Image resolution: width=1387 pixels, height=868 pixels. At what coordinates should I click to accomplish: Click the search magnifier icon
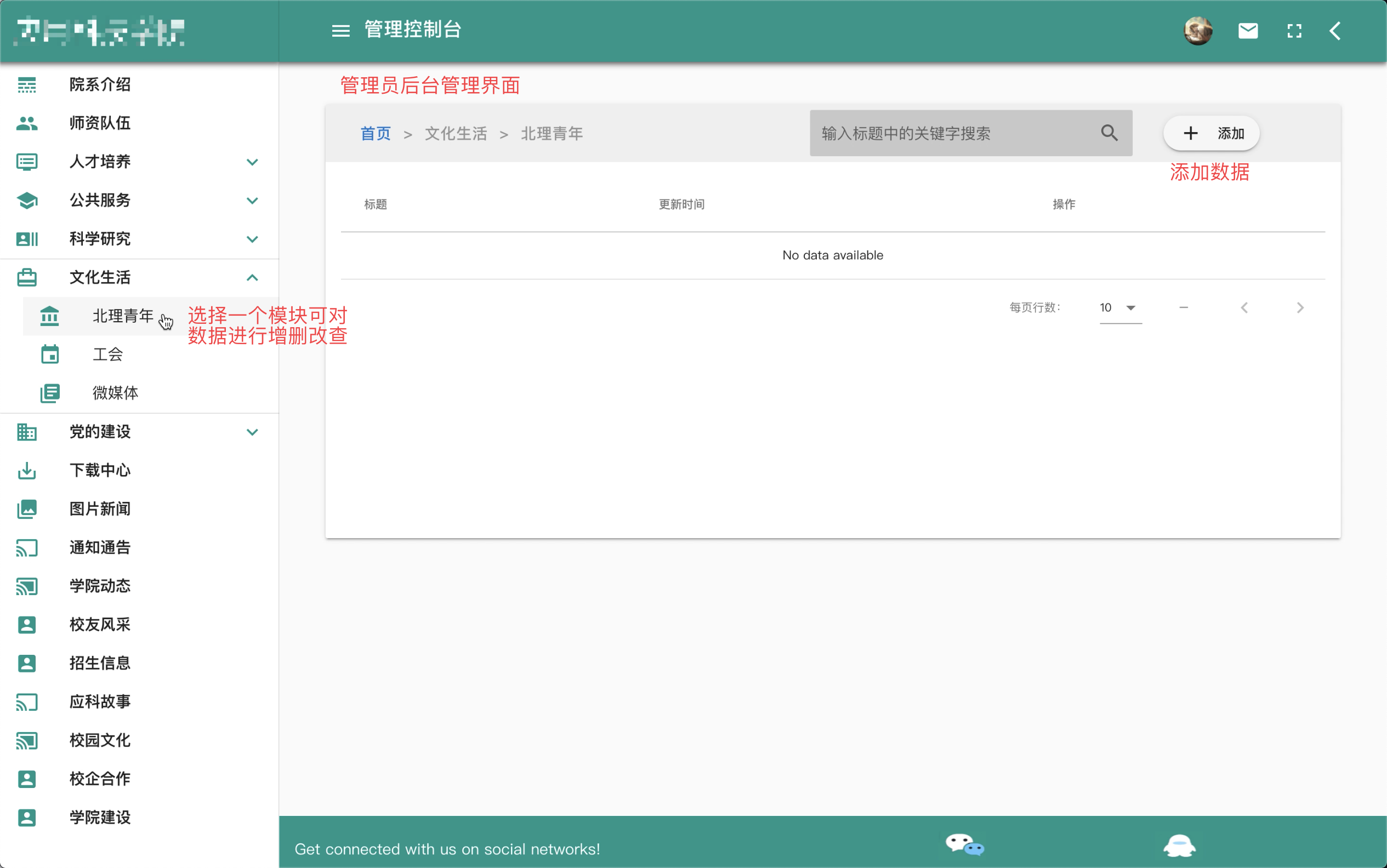[x=1109, y=133]
